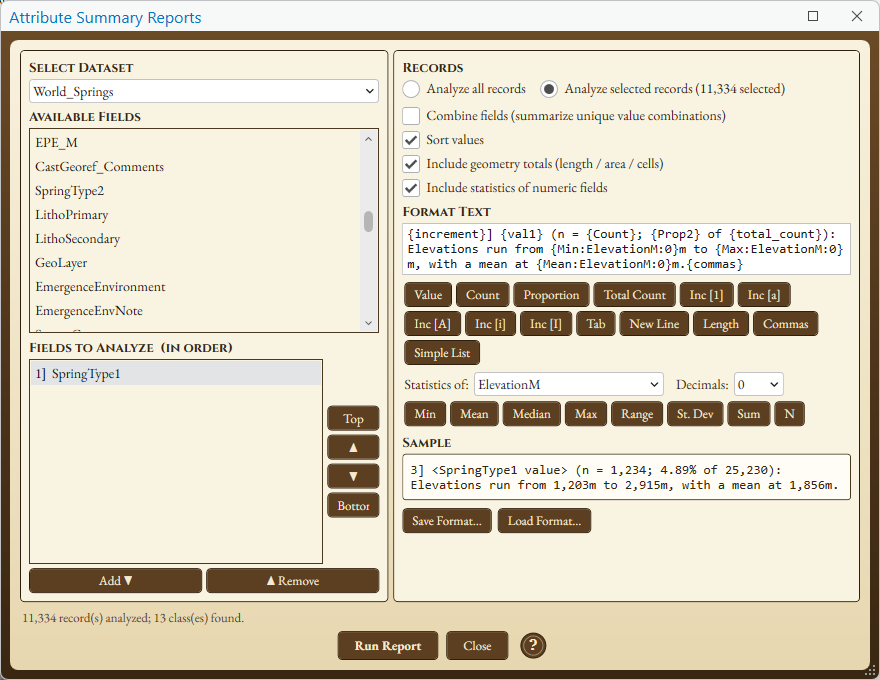Image resolution: width=880 pixels, height=680 pixels.
Task: Uncheck the Sort values checkbox
Action: [x=411, y=140]
